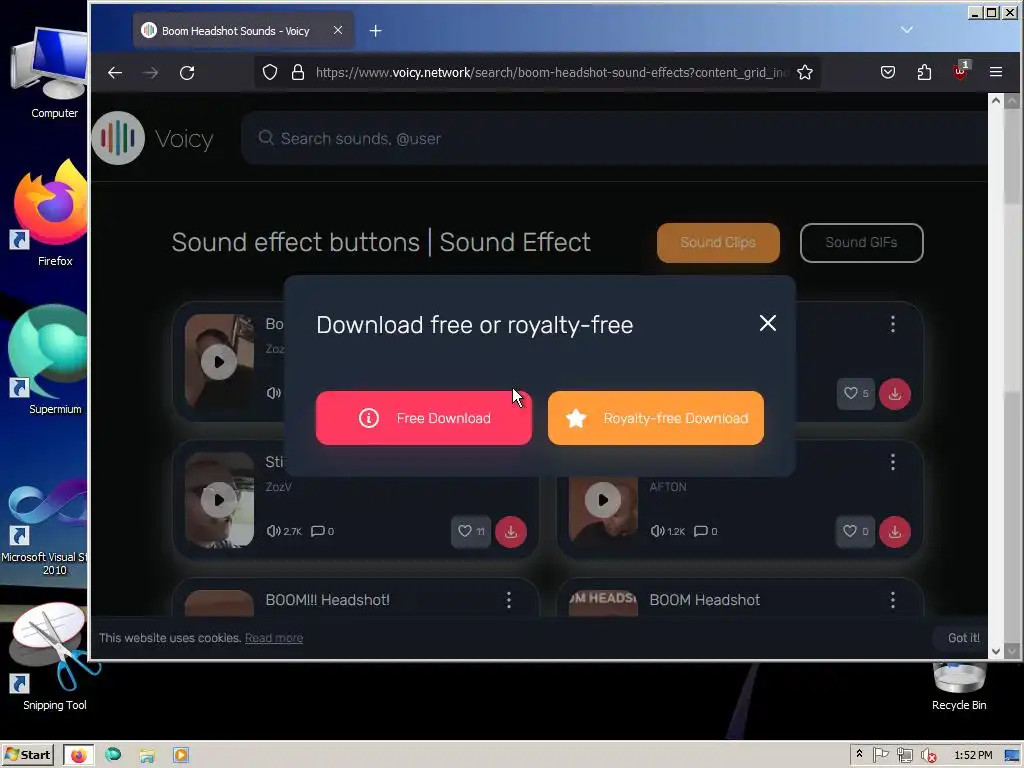
Task: Focus the Search sounds field
Action: point(614,138)
